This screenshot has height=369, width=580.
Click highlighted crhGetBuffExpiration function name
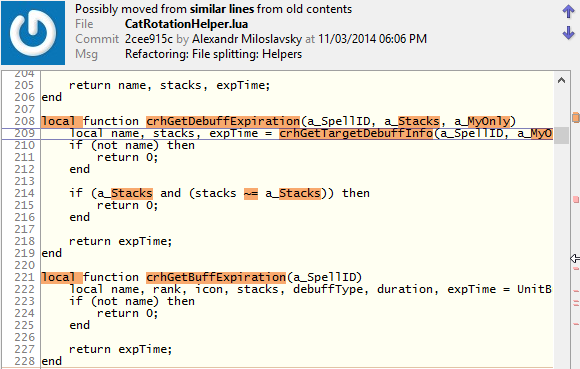click(216, 277)
